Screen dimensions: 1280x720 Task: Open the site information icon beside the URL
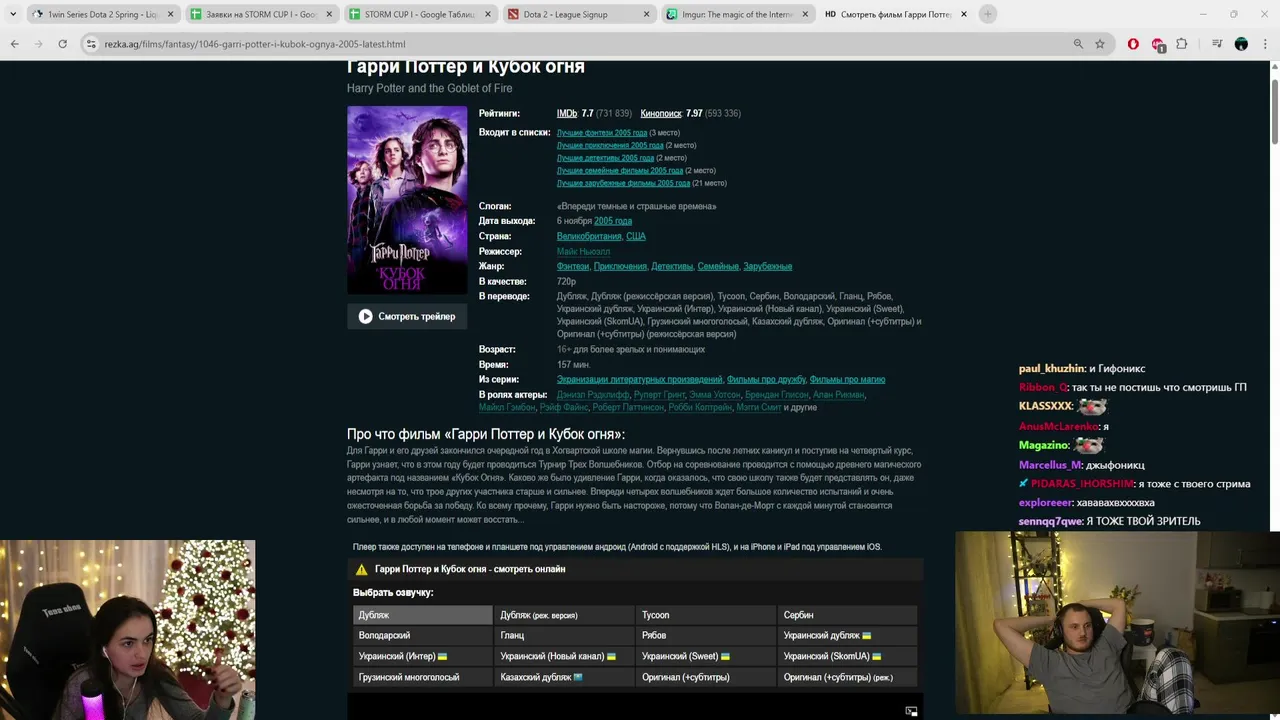(x=91, y=44)
